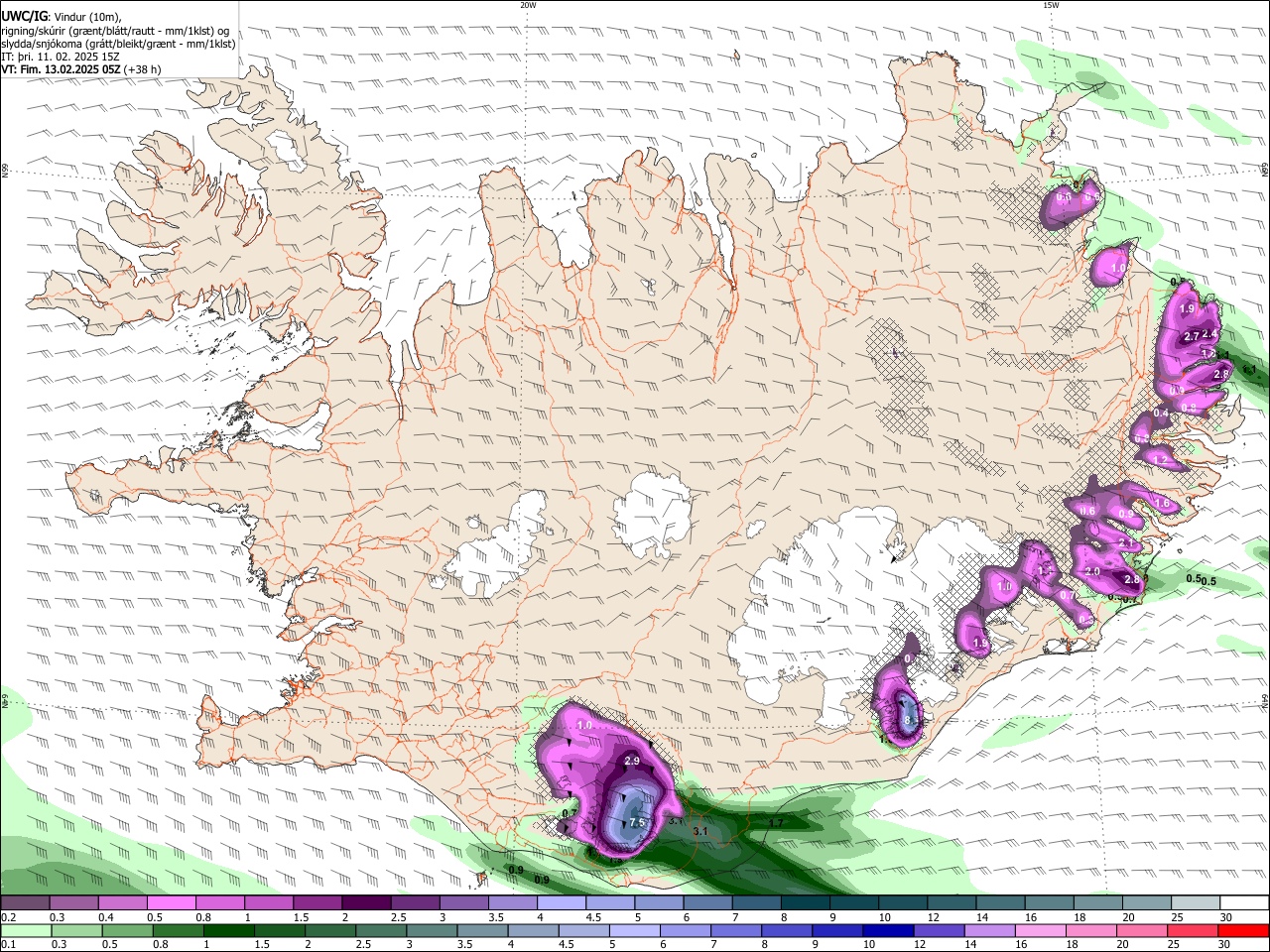
Task: Pick the bright red 30 rain legend swatch
Action: pyautogui.click(x=1244, y=930)
